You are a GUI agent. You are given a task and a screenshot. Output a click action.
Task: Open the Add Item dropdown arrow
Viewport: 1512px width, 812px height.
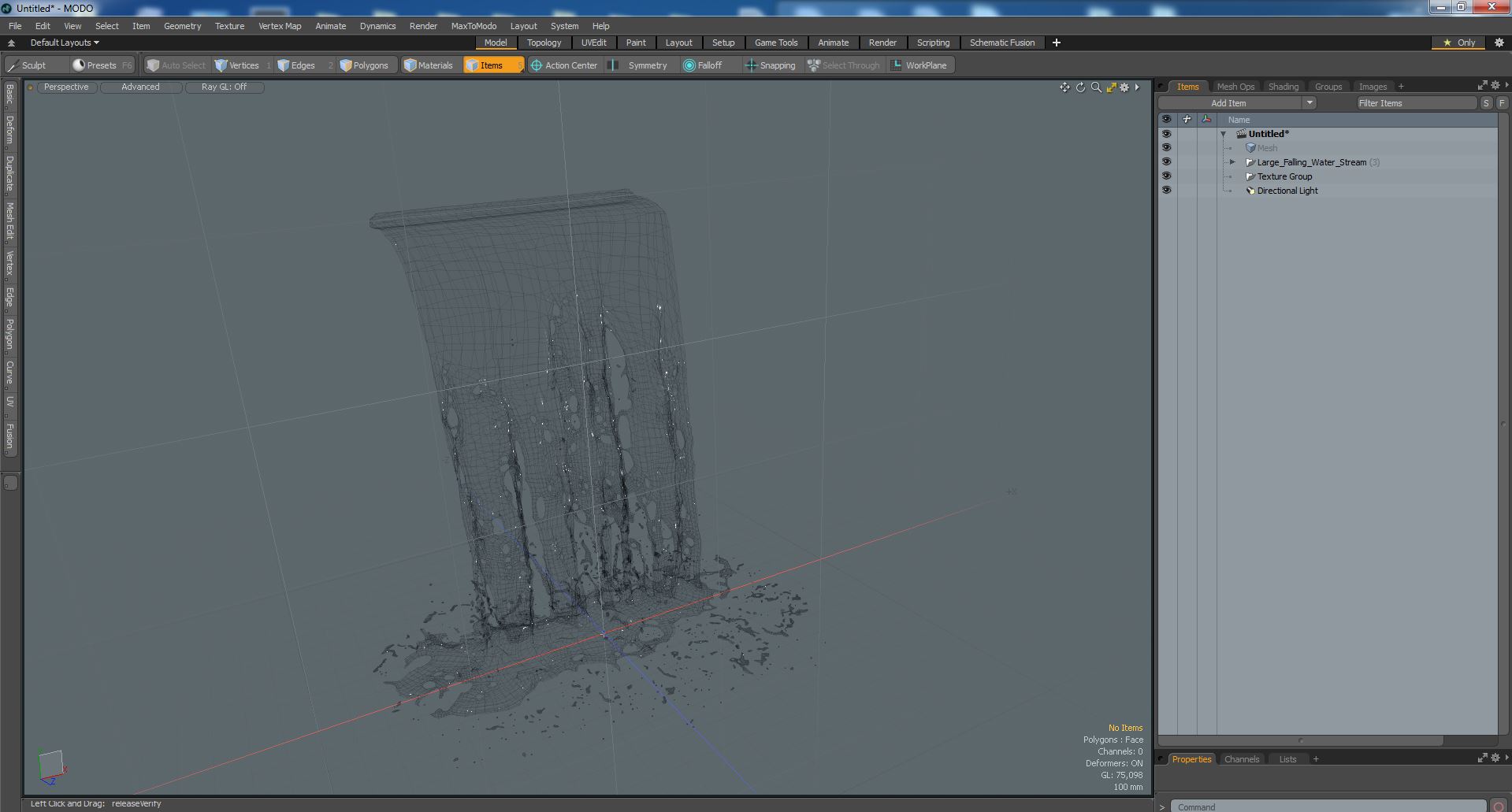1310,103
